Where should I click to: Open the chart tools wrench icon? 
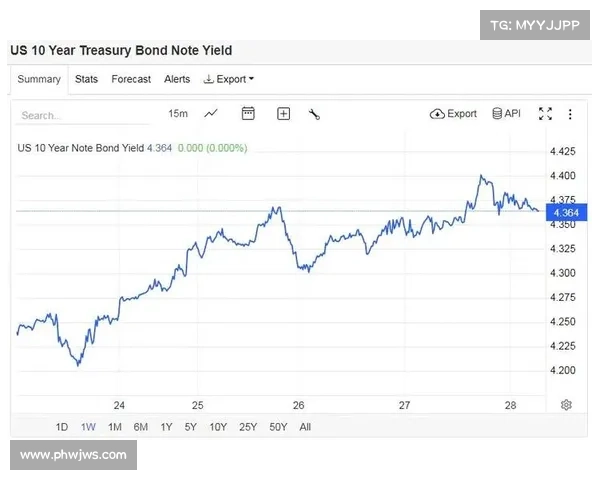point(314,114)
